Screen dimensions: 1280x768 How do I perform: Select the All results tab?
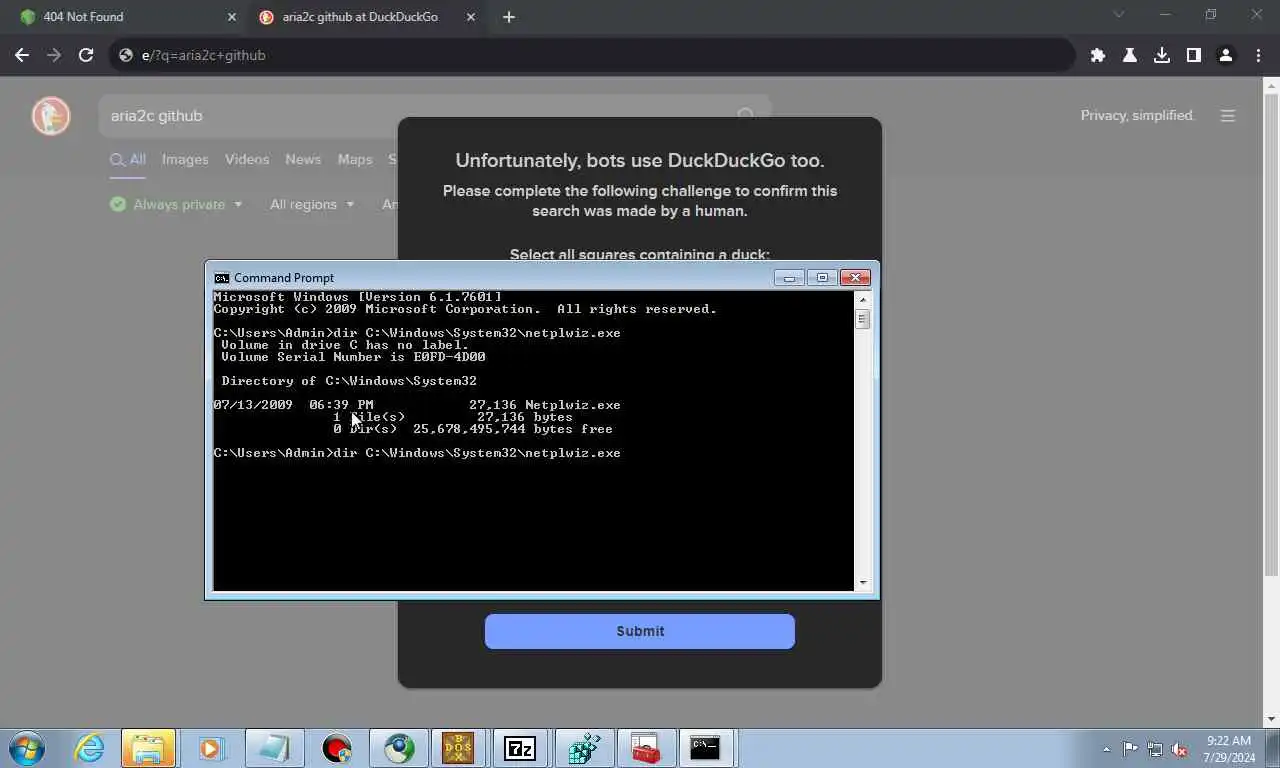tap(128, 159)
